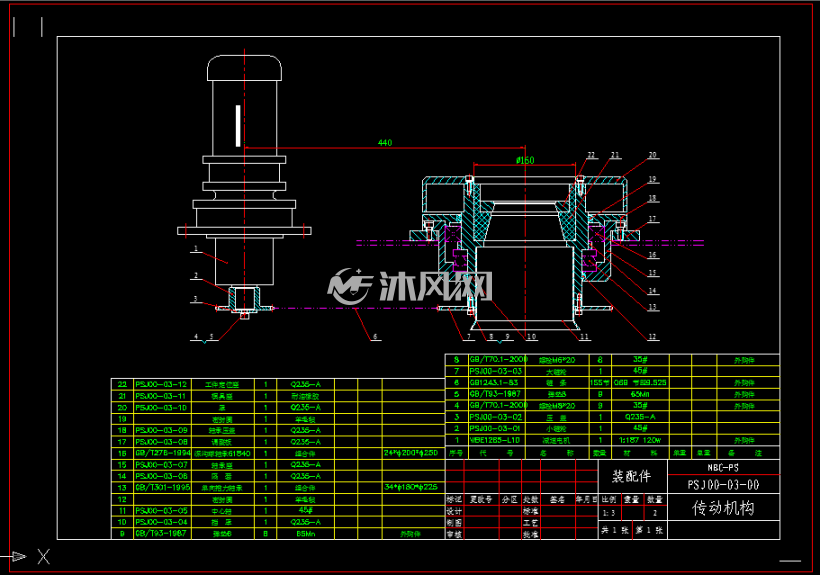Click the NBC-PS text in title block
Viewport: 820px width, 575px height.
[x=723, y=467]
